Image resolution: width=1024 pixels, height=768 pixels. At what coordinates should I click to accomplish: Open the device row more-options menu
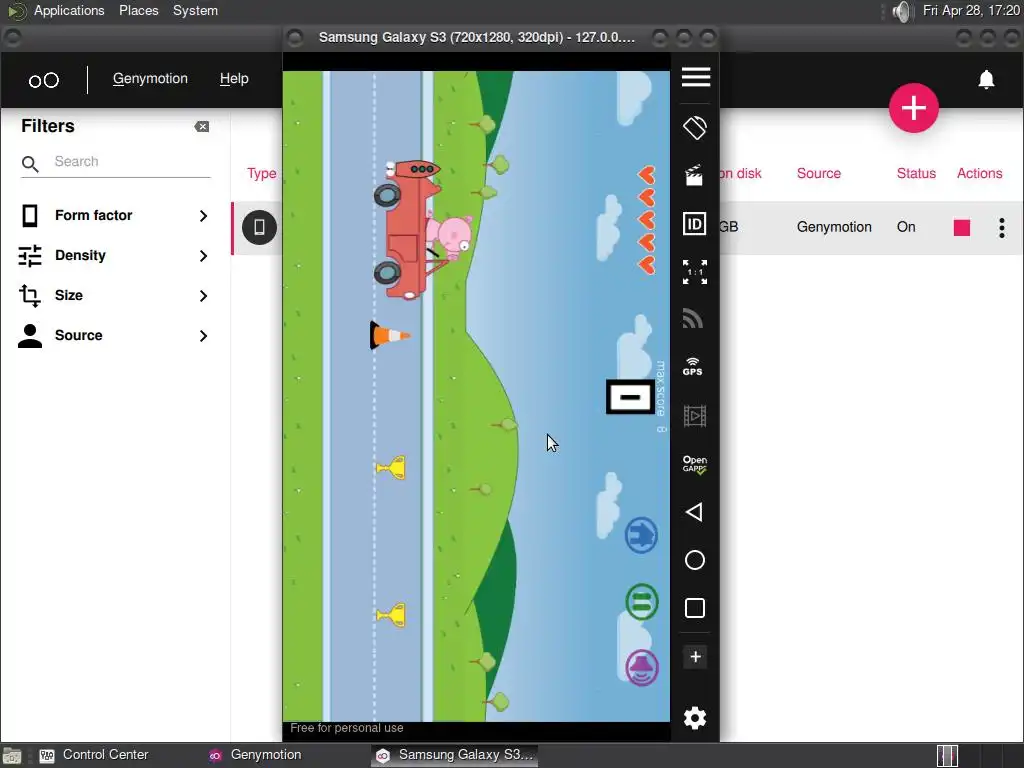[1001, 227]
